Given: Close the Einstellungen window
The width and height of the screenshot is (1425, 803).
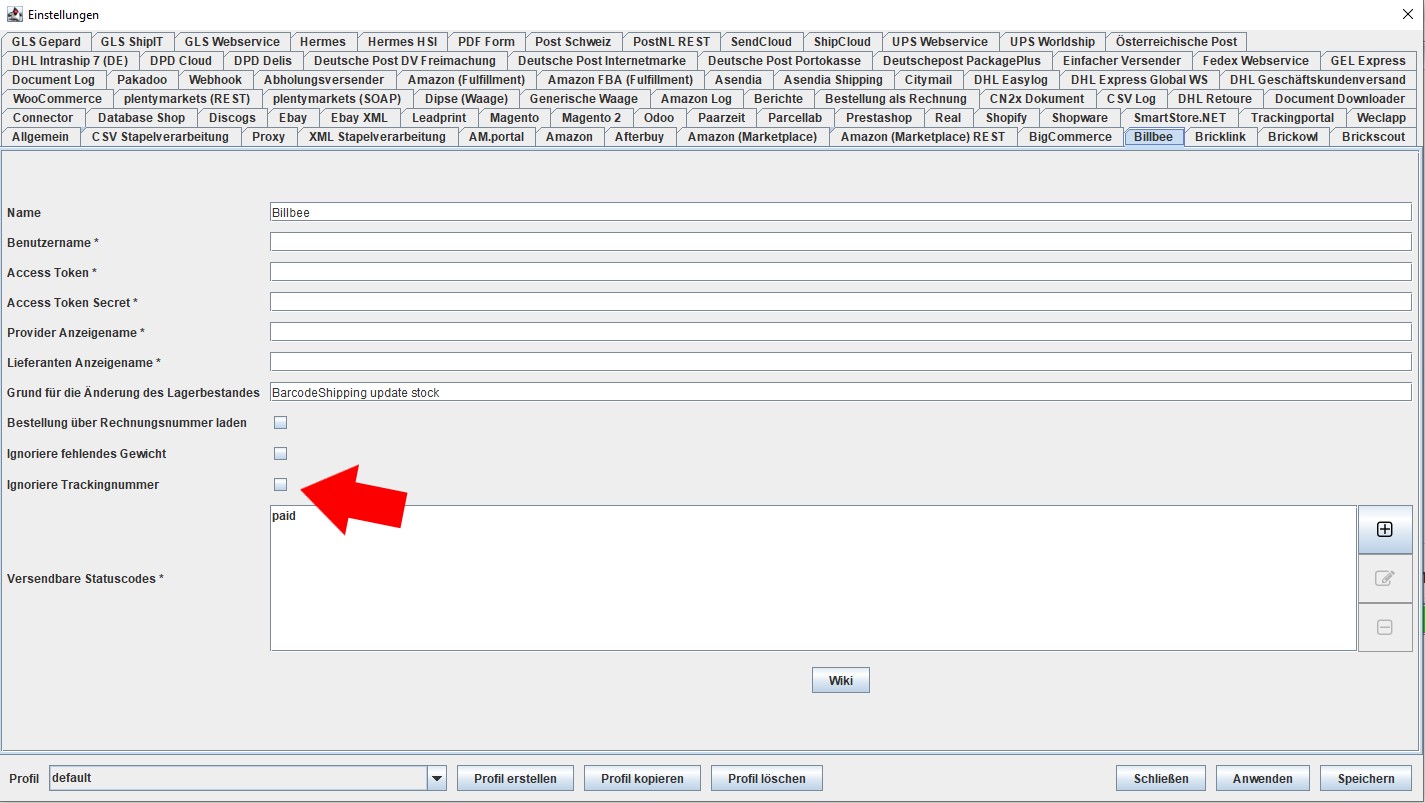Looking at the screenshot, I should (x=1408, y=15).
